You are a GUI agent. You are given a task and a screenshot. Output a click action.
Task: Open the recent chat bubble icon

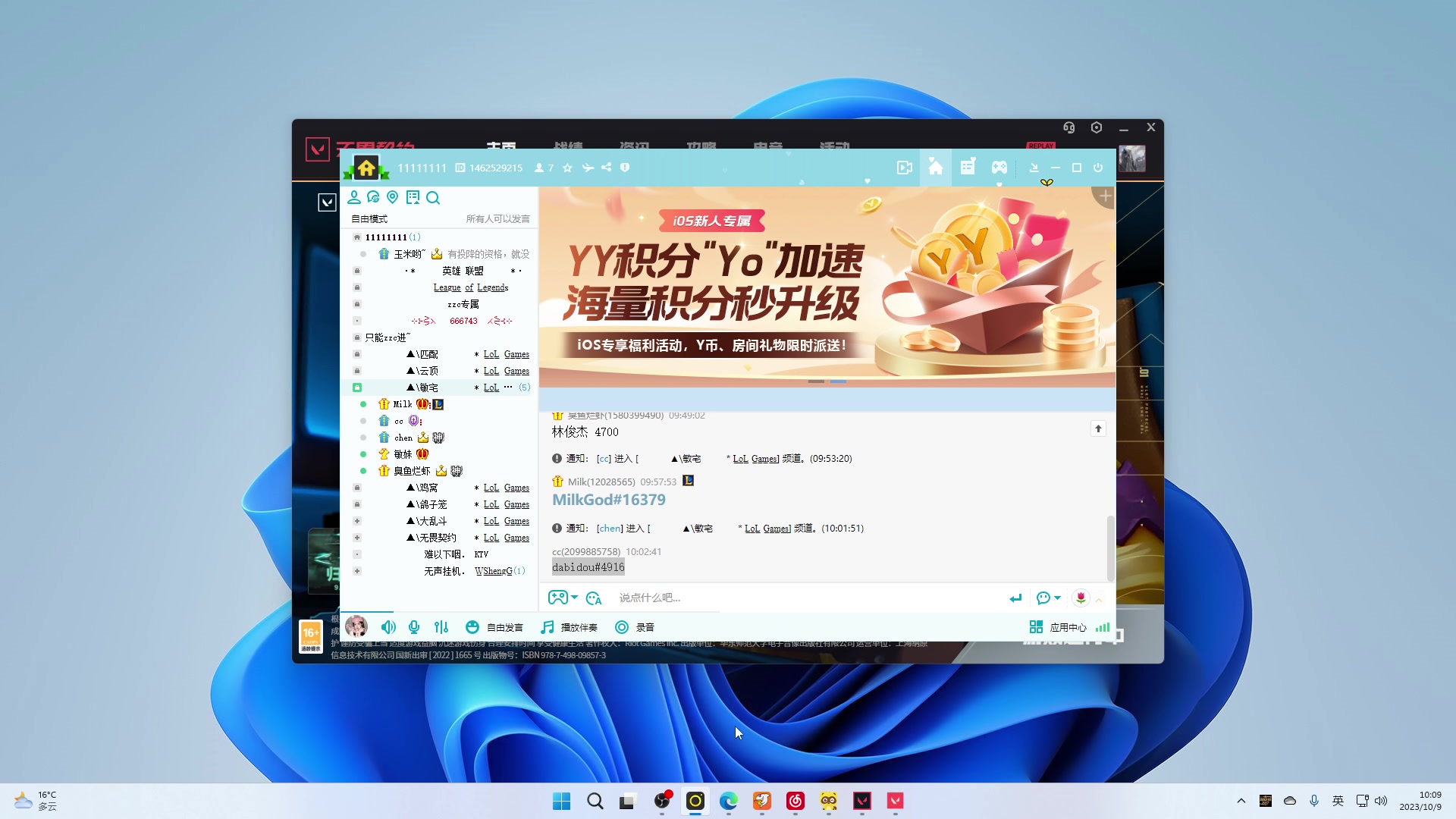pos(373,197)
